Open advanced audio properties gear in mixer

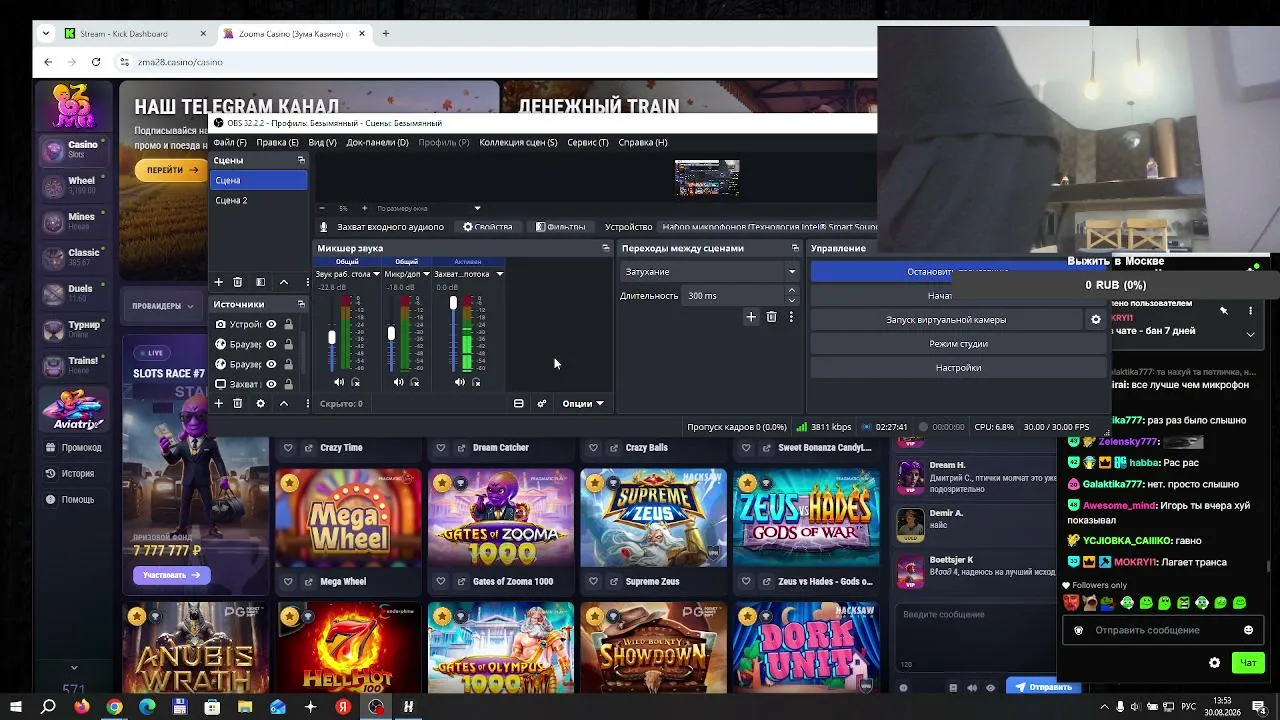click(x=542, y=403)
